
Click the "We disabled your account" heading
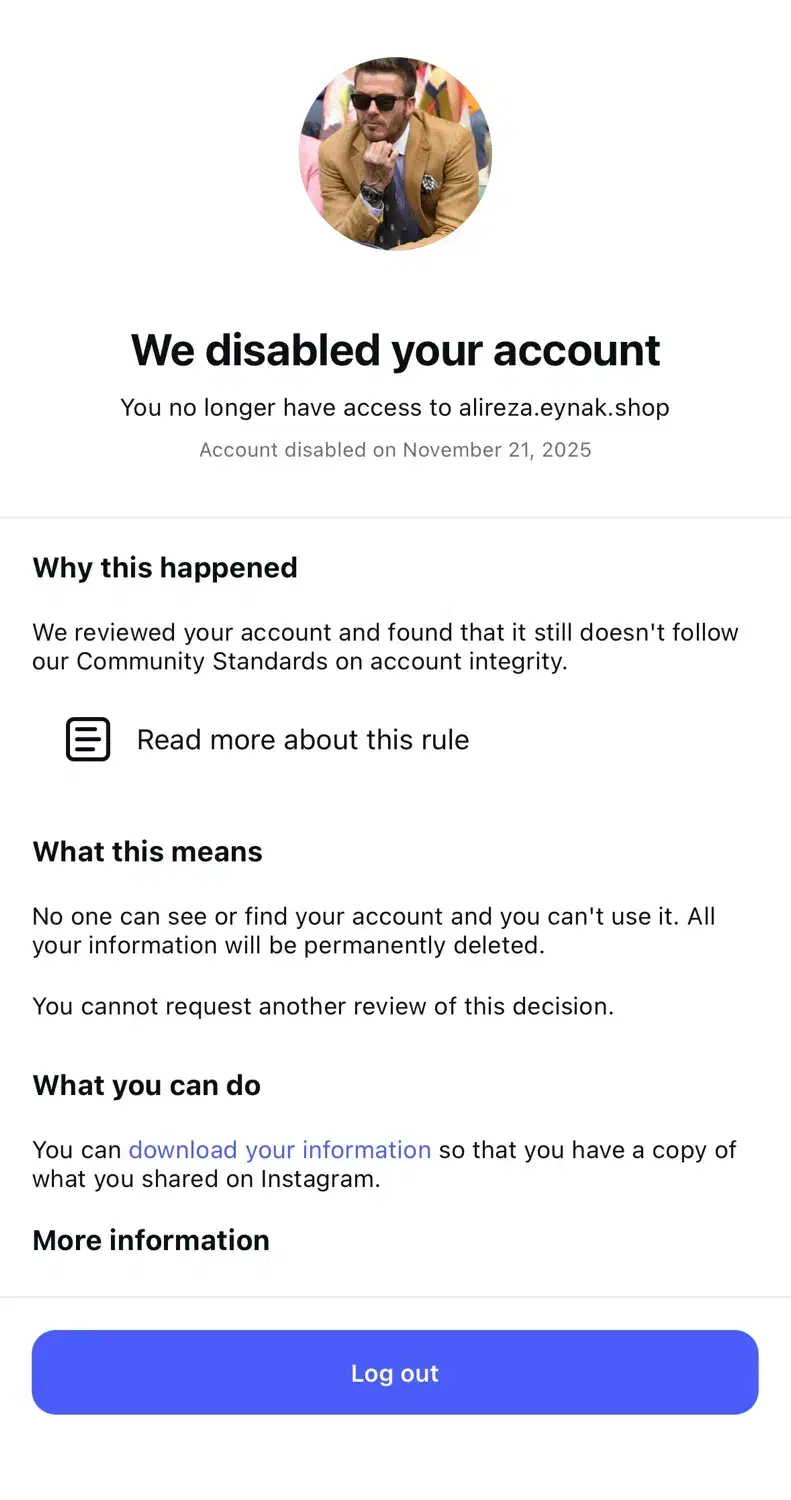[395, 350]
